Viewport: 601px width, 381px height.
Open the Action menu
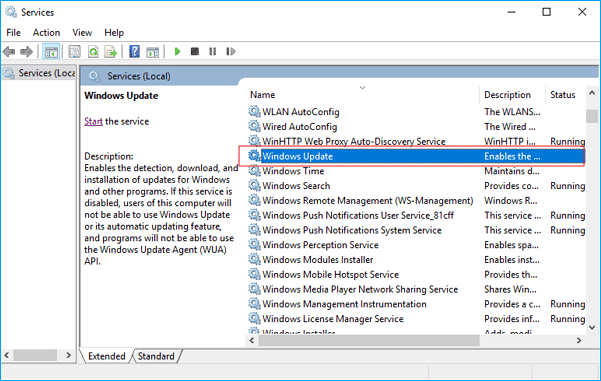tap(46, 33)
